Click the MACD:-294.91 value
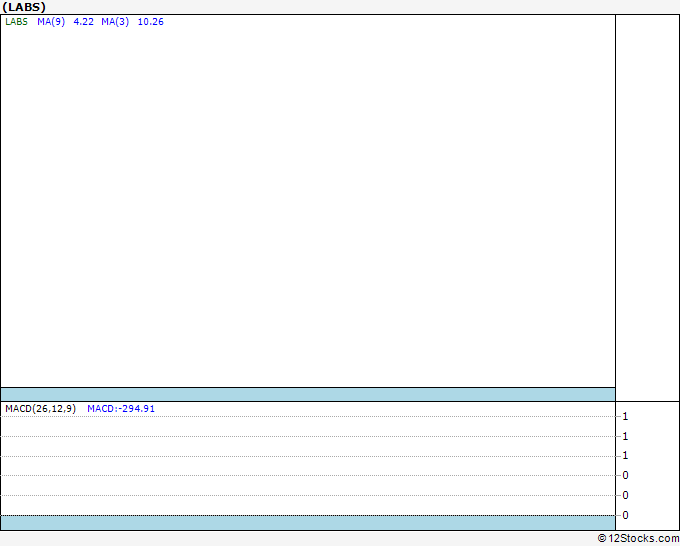 coord(121,409)
